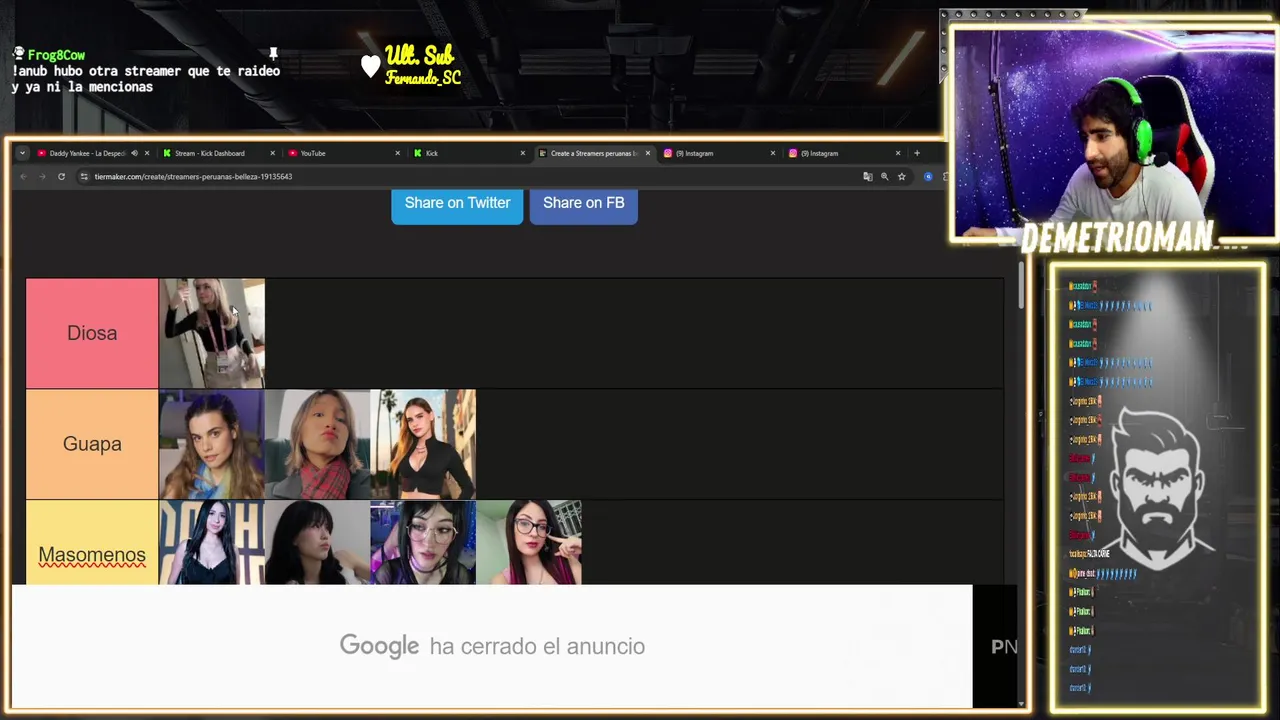
Task: View site information icon in address bar
Action: pyautogui.click(x=84, y=177)
